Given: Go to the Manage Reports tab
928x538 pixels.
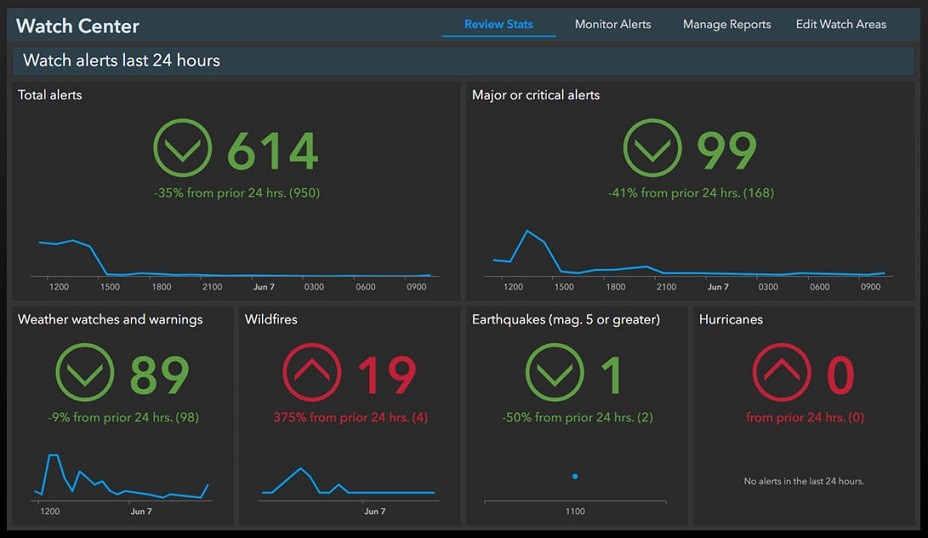Looking at the screenshot, I should click(x=726, y=24).
